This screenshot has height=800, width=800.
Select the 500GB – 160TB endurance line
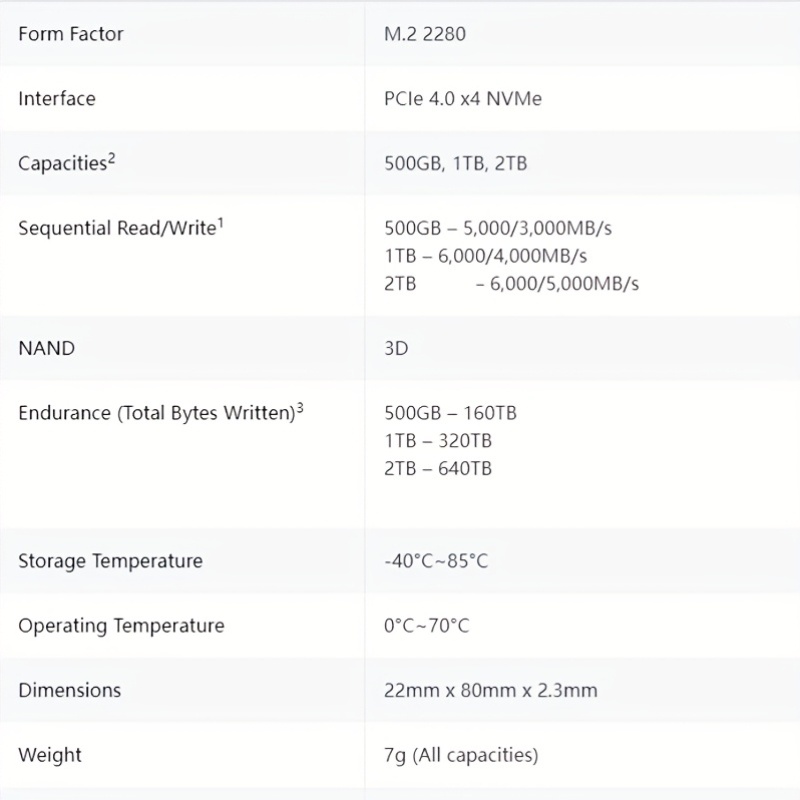451,413
